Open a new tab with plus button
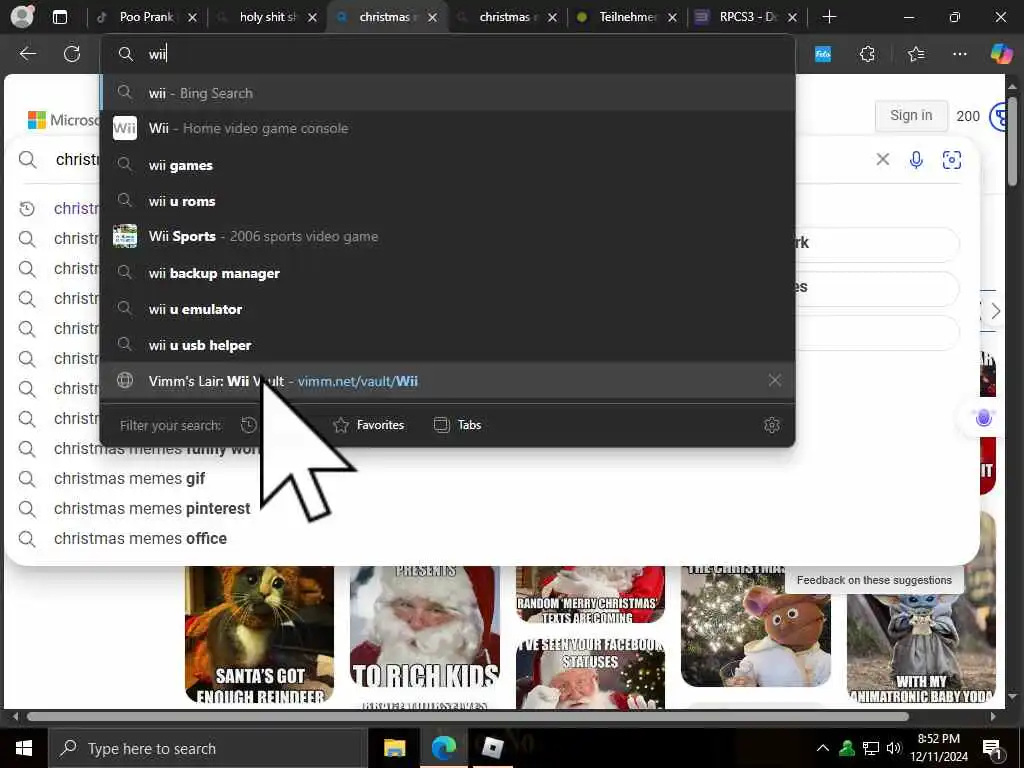The width and height of the screenshot is (1024, 768). click(x=829, y=17)
